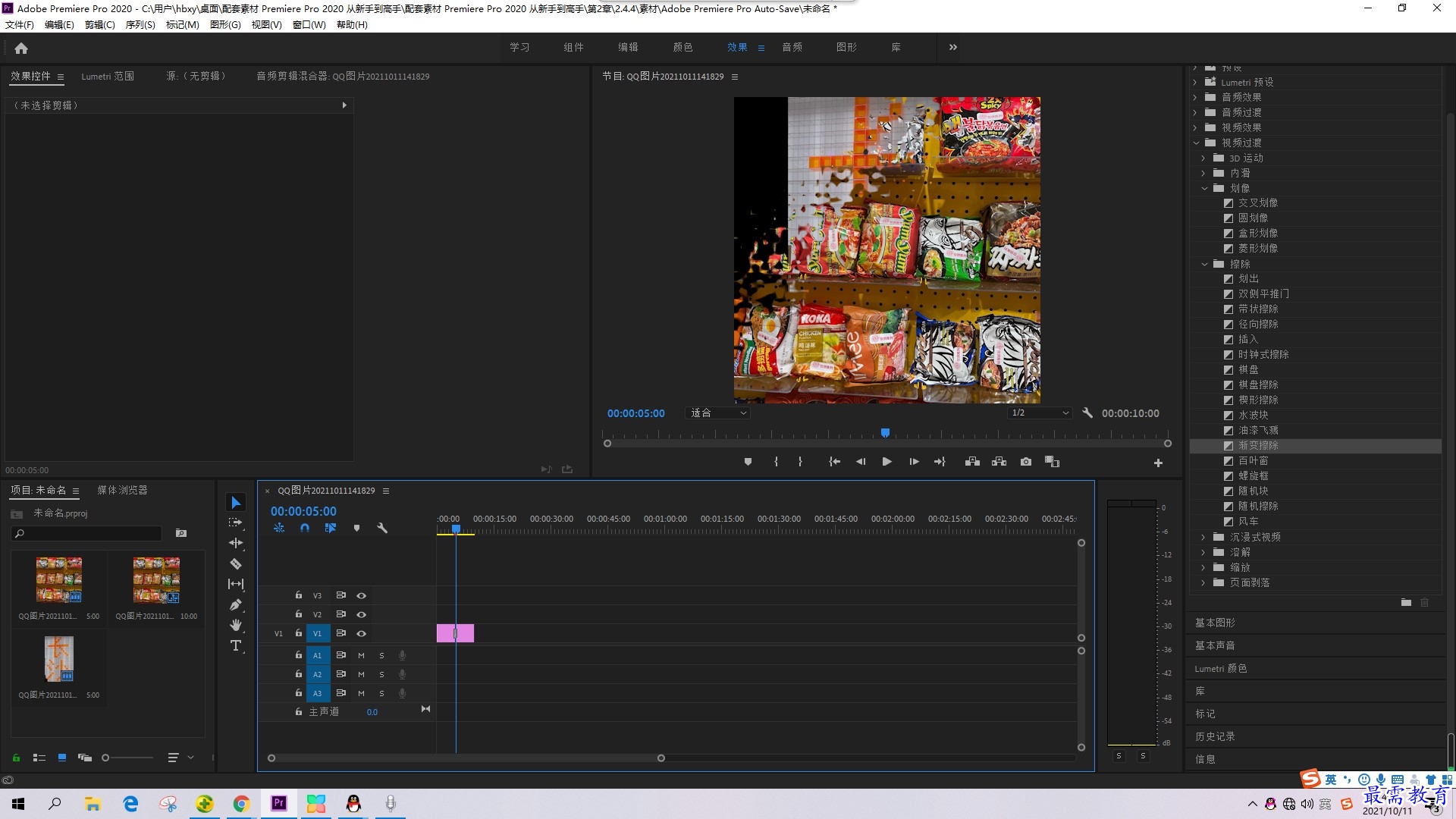The height and width of the screenshot is (819, 1456).
Task: Open program monitor settings wrench
Action: 1087,413
